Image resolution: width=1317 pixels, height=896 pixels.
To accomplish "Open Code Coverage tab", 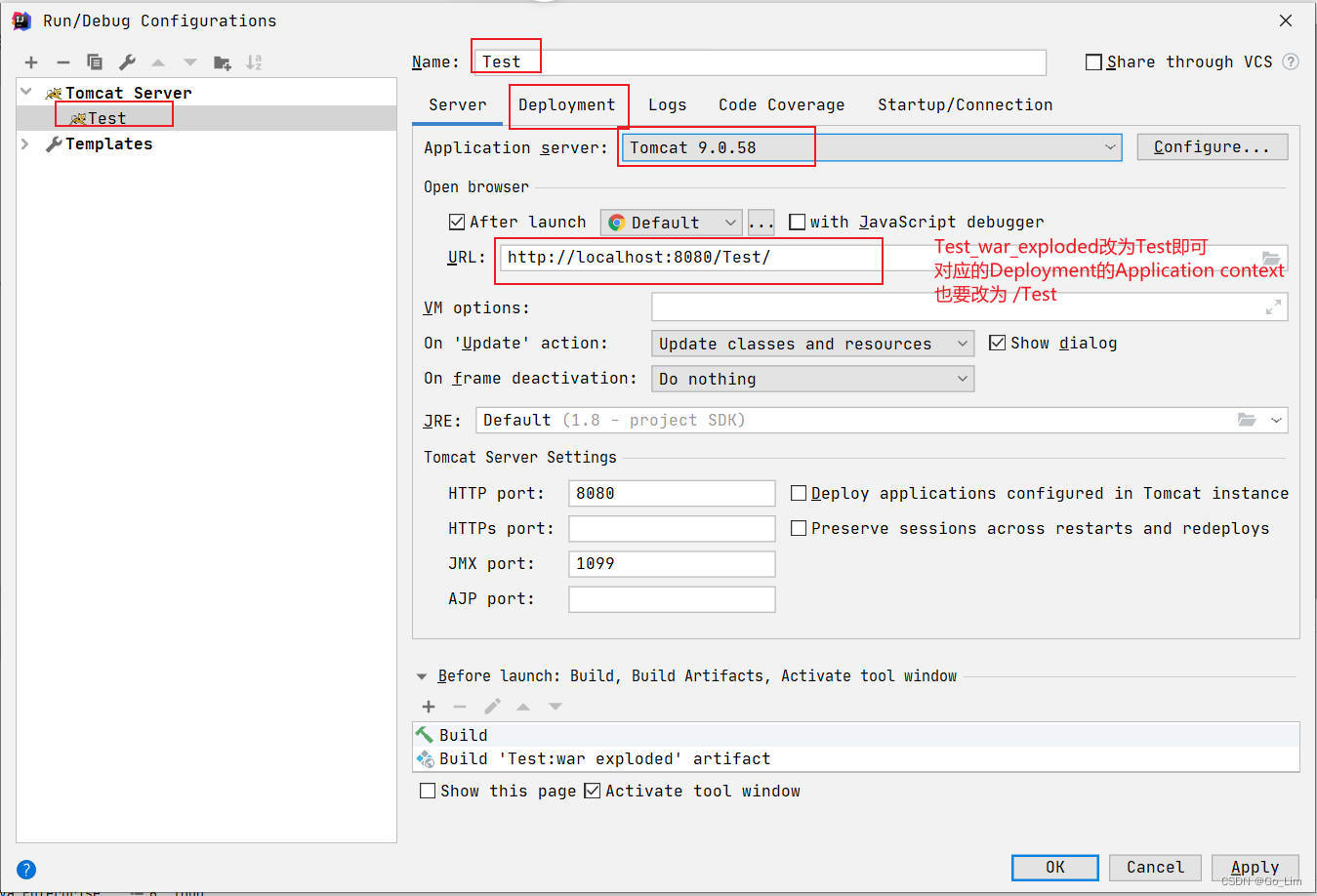I will [781, 104].
